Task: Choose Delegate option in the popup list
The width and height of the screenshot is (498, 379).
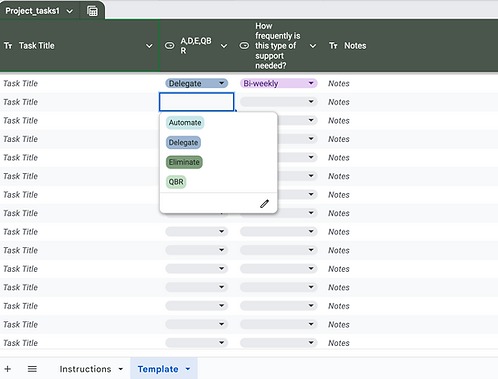Action: pos(183,143)
